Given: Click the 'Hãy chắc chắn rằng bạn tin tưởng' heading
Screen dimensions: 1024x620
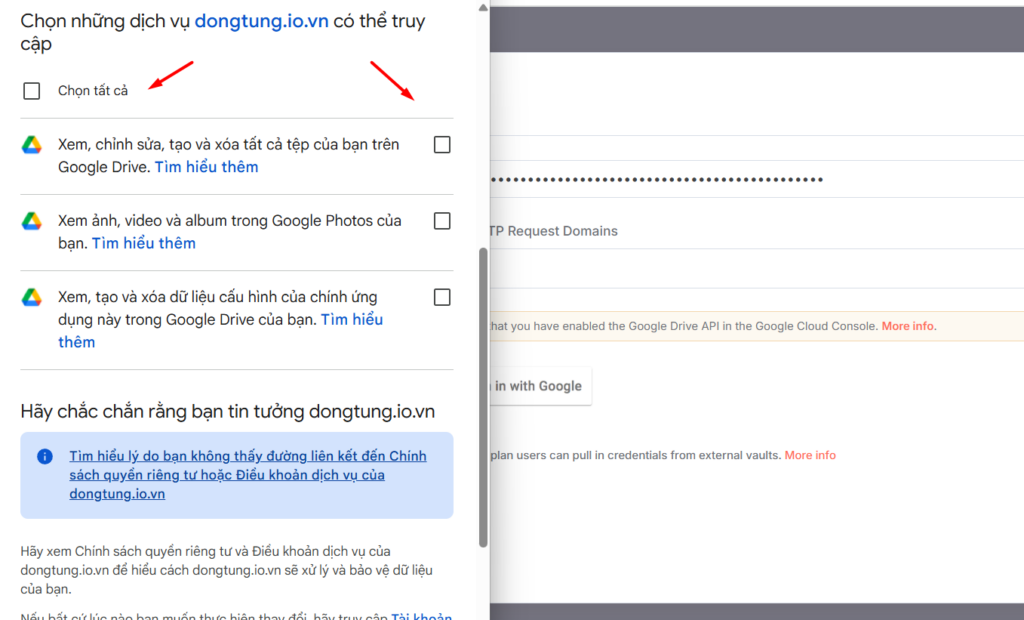Looking at the screenshot, I should [x=227, y=412].
